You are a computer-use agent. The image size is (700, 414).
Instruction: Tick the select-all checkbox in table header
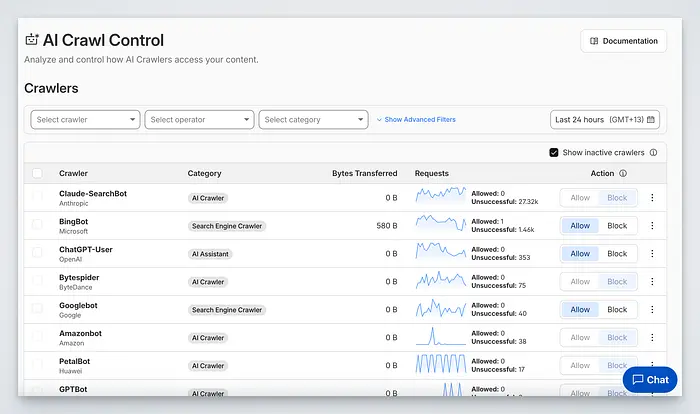pos(38,173)
